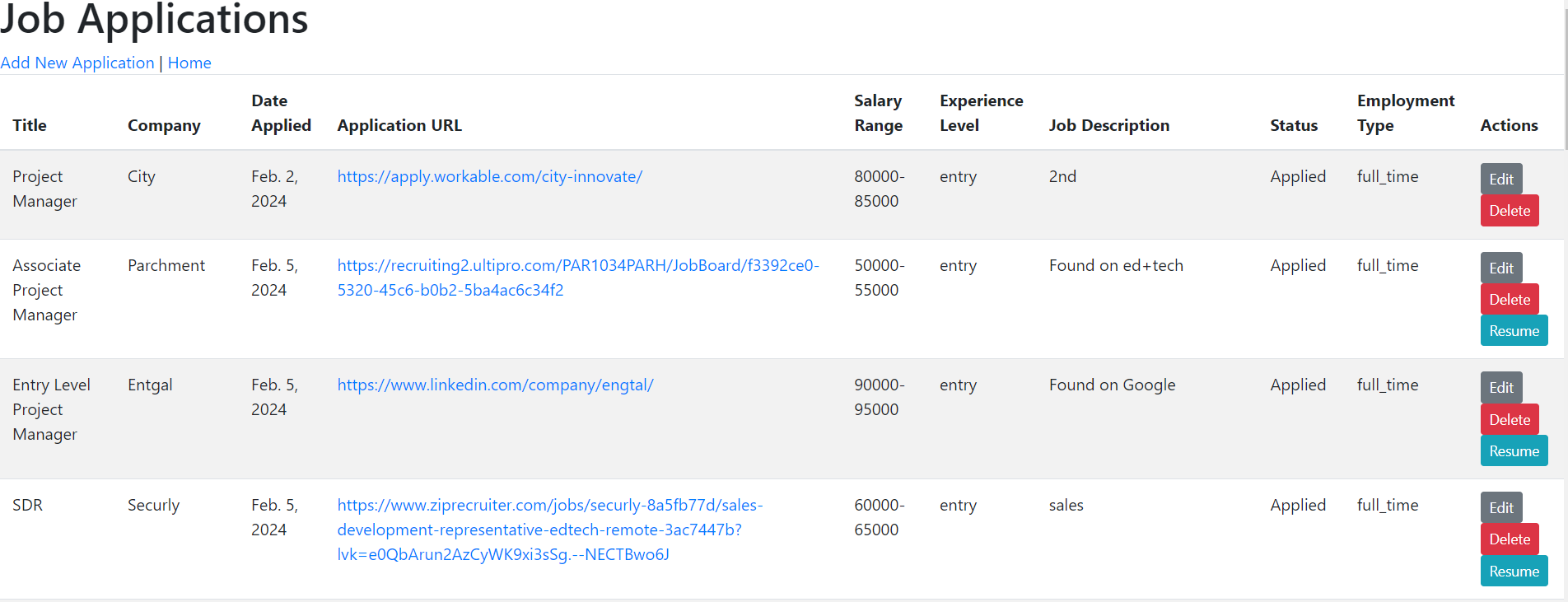
Task: Go to the Home link
Action: pos(189,63)
